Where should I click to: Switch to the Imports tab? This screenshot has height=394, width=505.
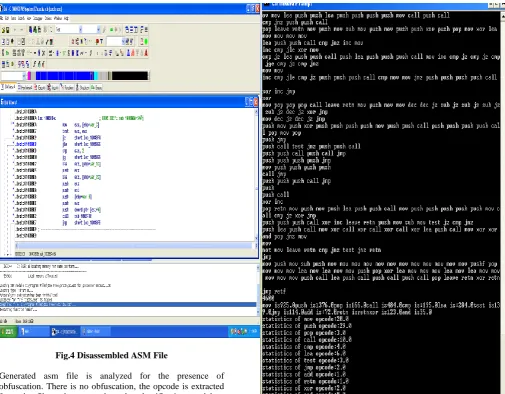[x=53, y=87]
